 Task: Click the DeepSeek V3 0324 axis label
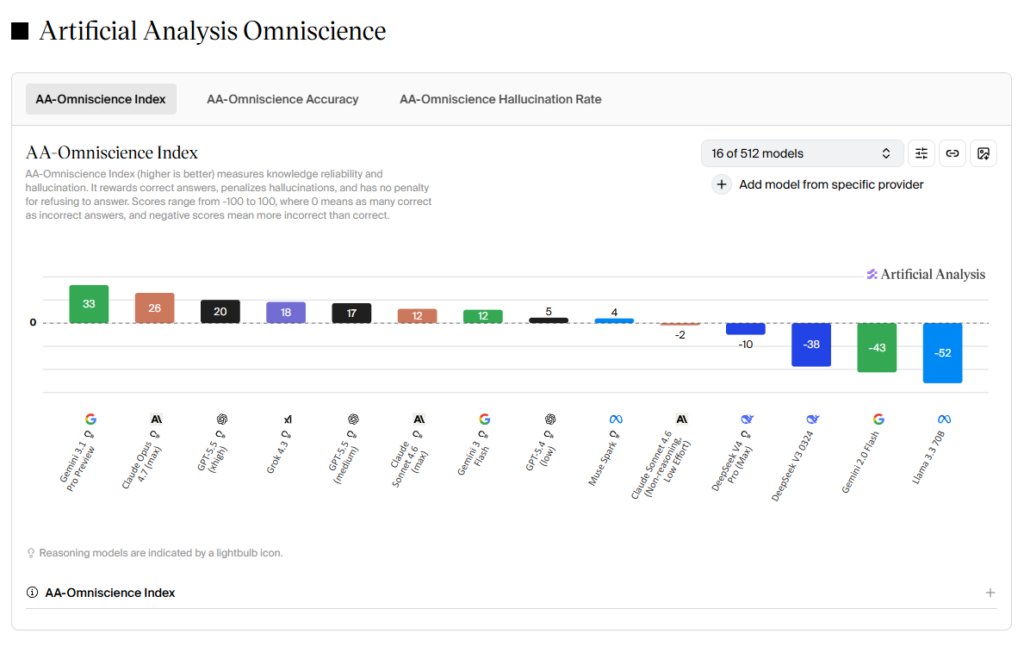coord(793,466)
